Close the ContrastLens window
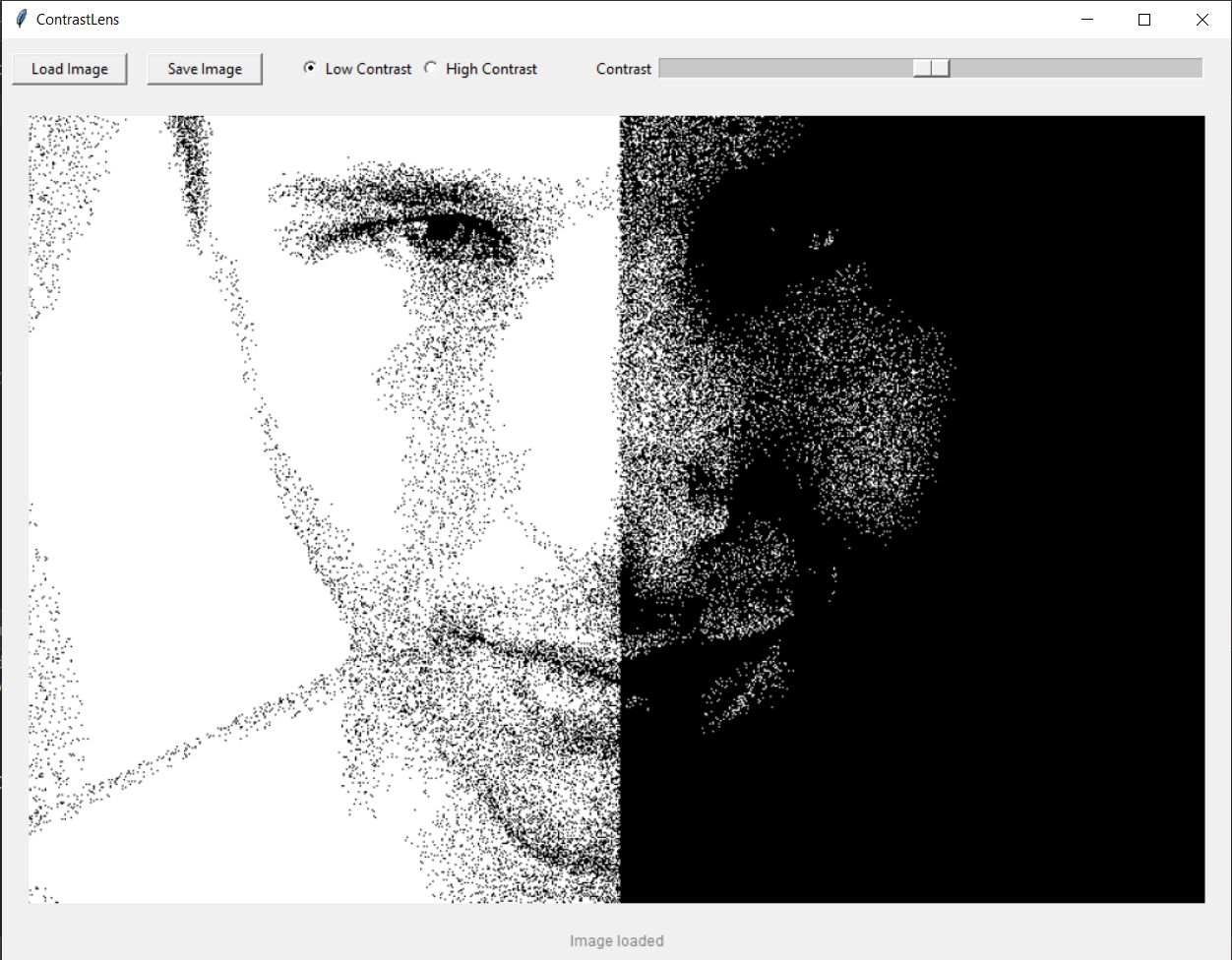 (x=1201, y=20)
